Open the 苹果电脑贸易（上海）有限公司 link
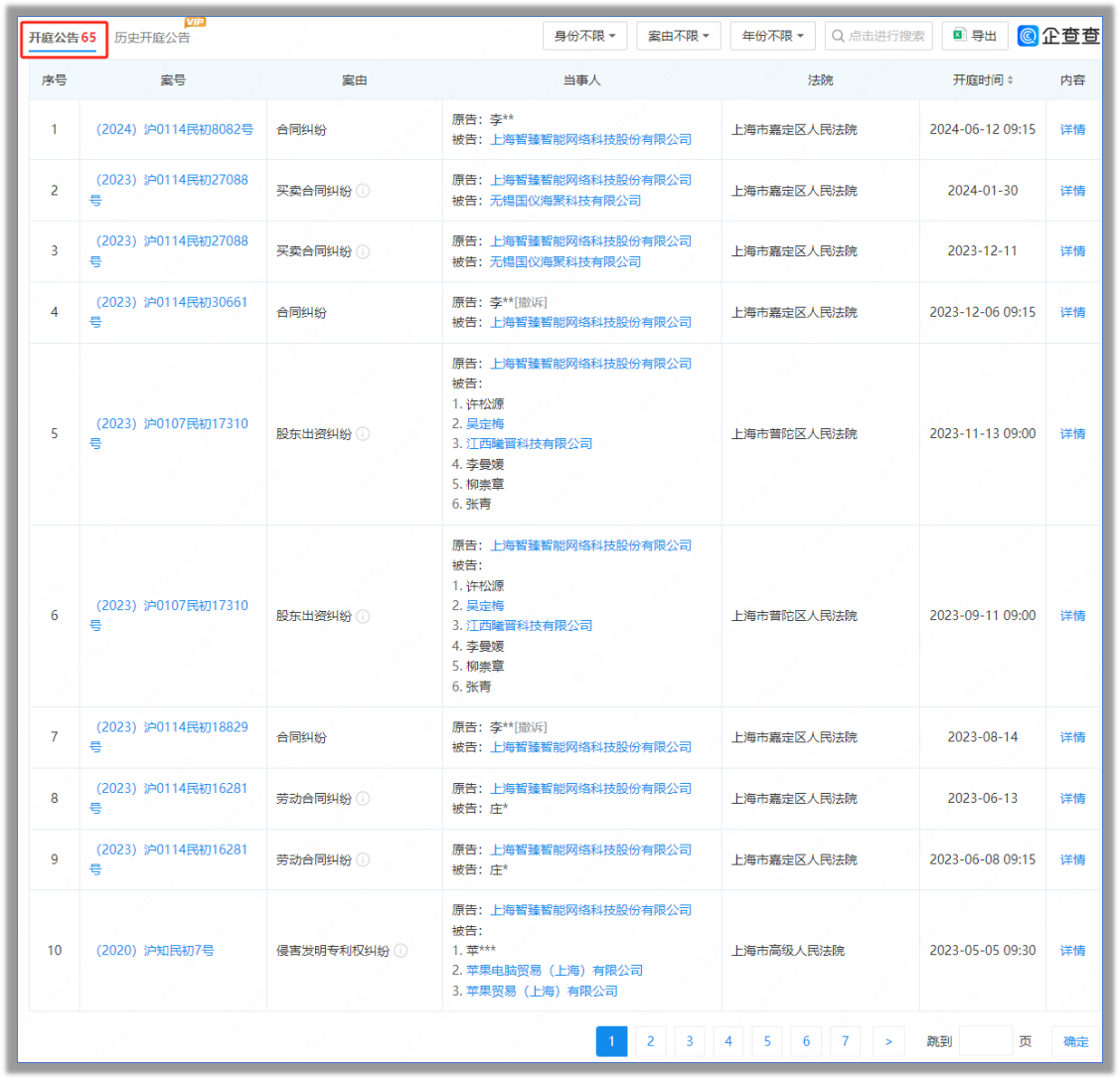This screenshot has width=1120, height=1080. 554,971
